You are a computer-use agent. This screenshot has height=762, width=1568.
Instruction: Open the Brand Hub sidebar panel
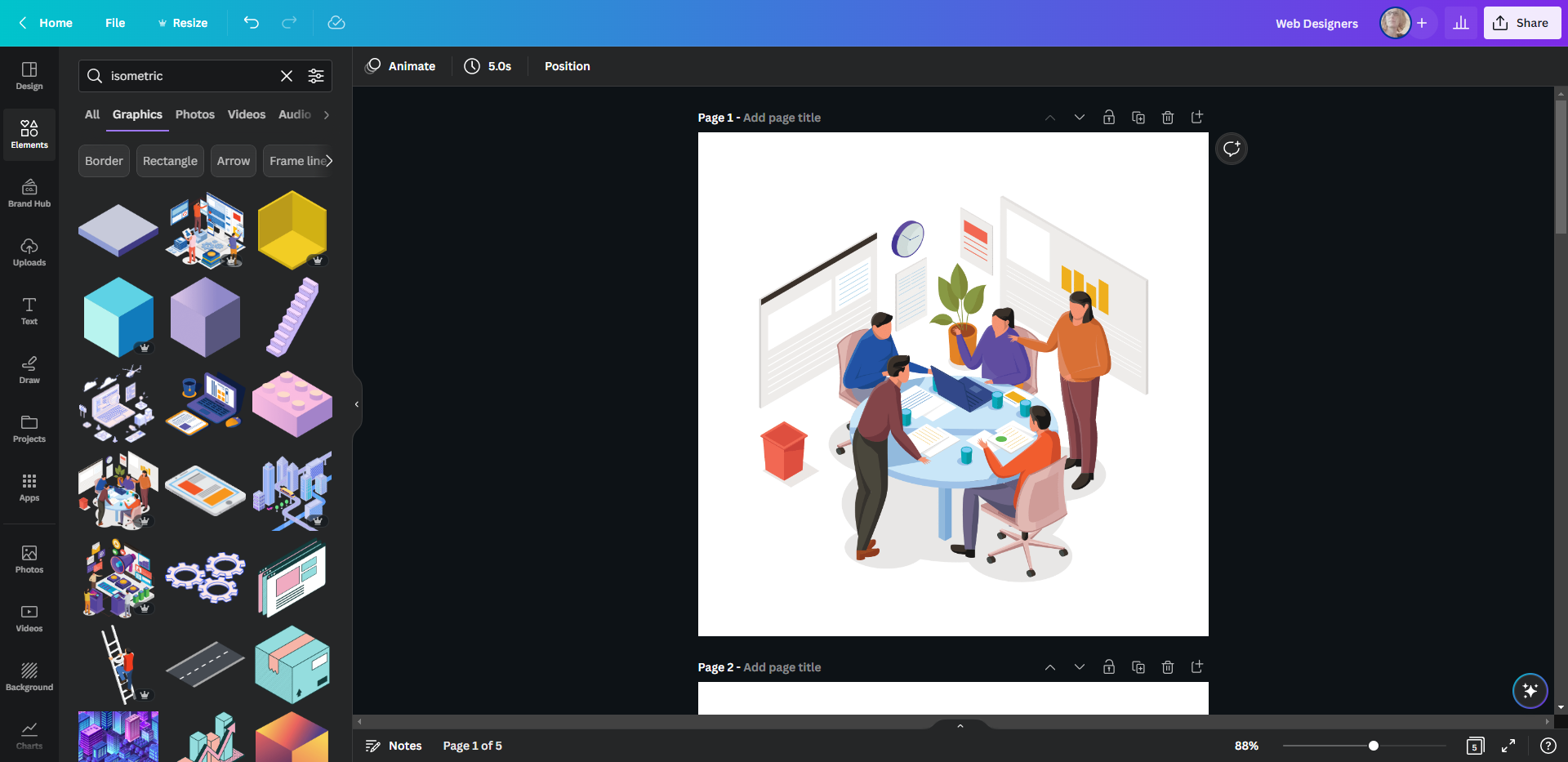point(29,194)
